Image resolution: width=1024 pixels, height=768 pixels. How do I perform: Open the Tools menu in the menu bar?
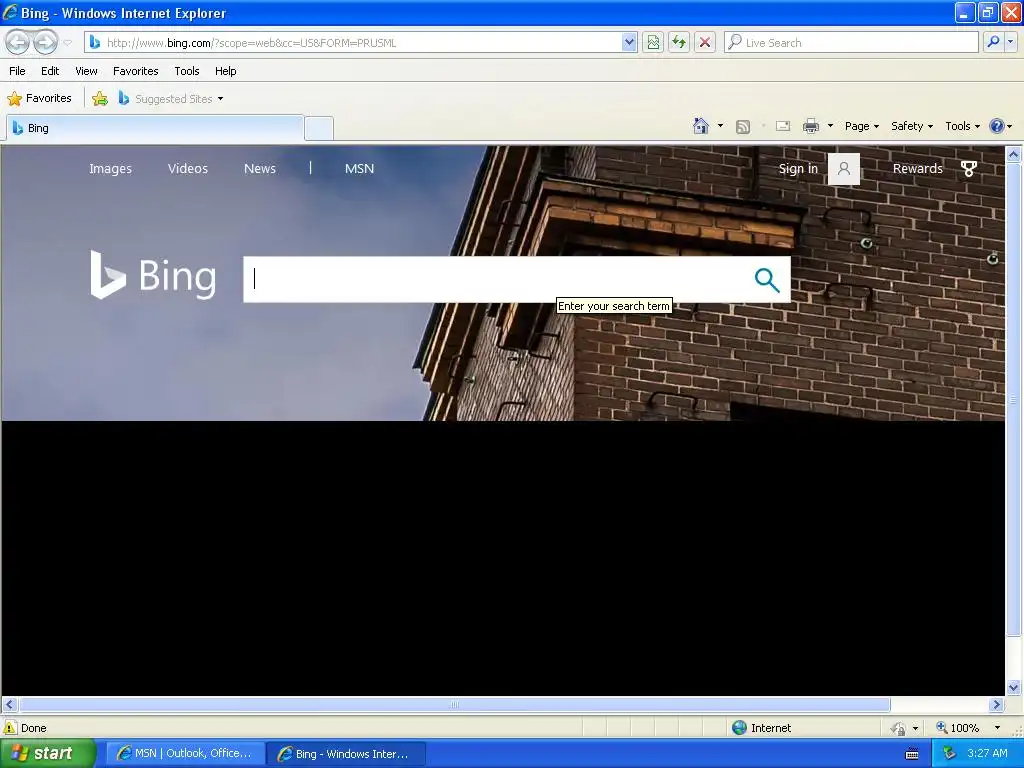click(x=187, y=71)
